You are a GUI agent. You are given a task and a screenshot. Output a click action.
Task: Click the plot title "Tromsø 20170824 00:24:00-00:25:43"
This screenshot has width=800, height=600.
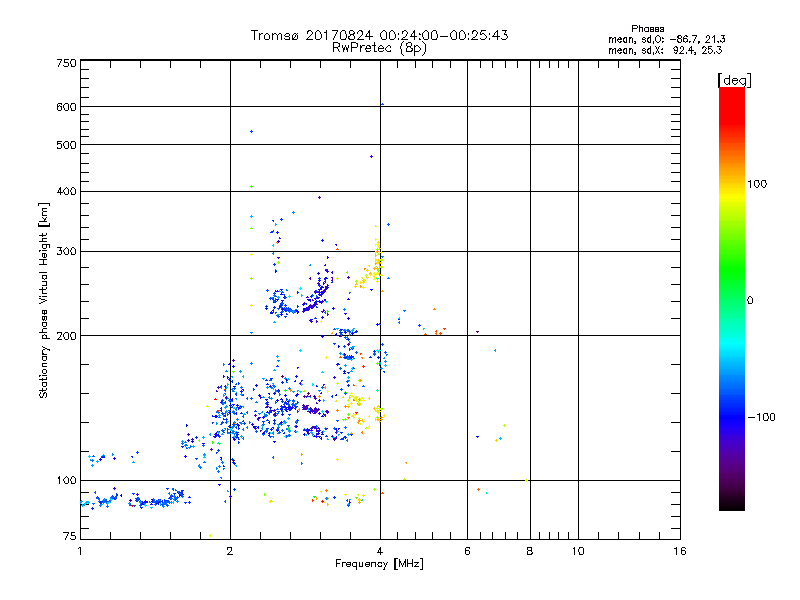(379, 35)
